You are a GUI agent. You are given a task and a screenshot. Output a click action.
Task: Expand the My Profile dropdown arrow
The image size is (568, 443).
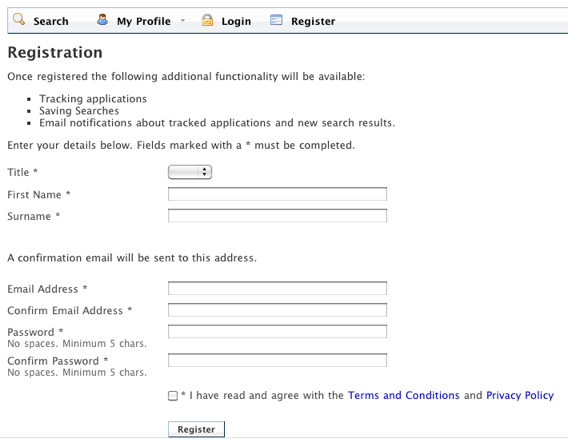tap(183, 20)
